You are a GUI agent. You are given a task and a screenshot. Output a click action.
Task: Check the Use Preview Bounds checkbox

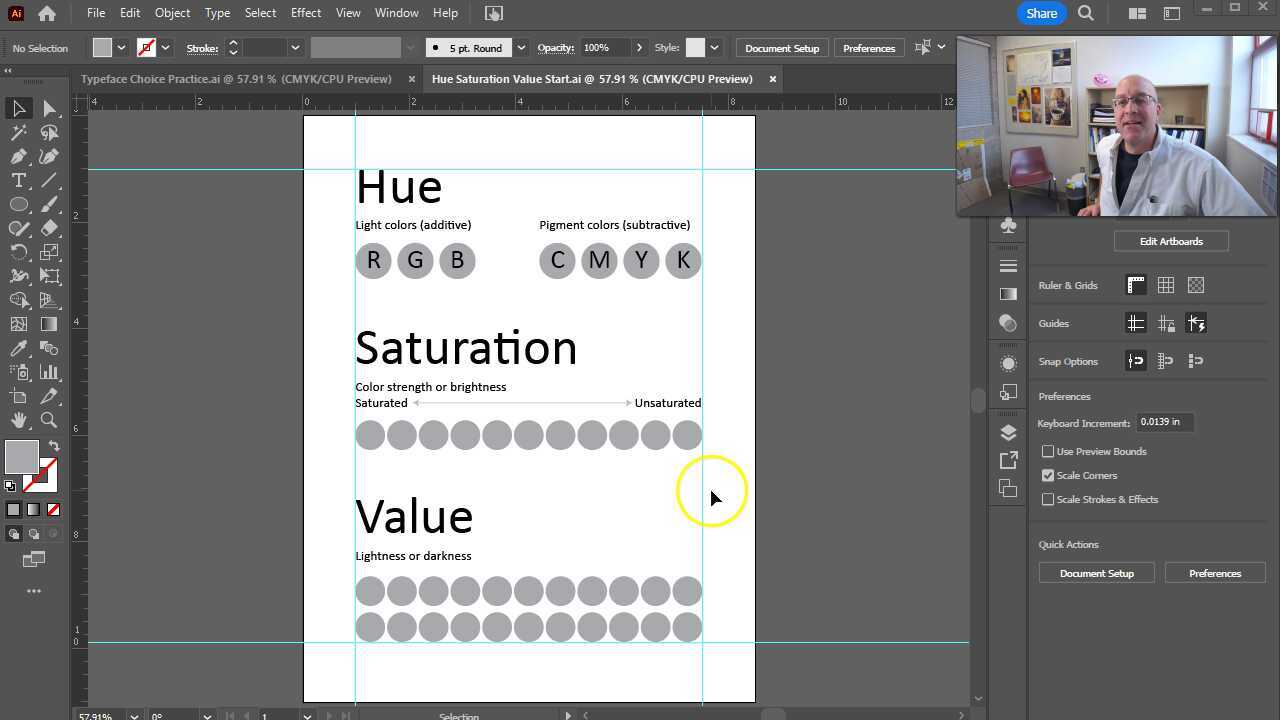pyautogui.click(x=1048, y=451)
